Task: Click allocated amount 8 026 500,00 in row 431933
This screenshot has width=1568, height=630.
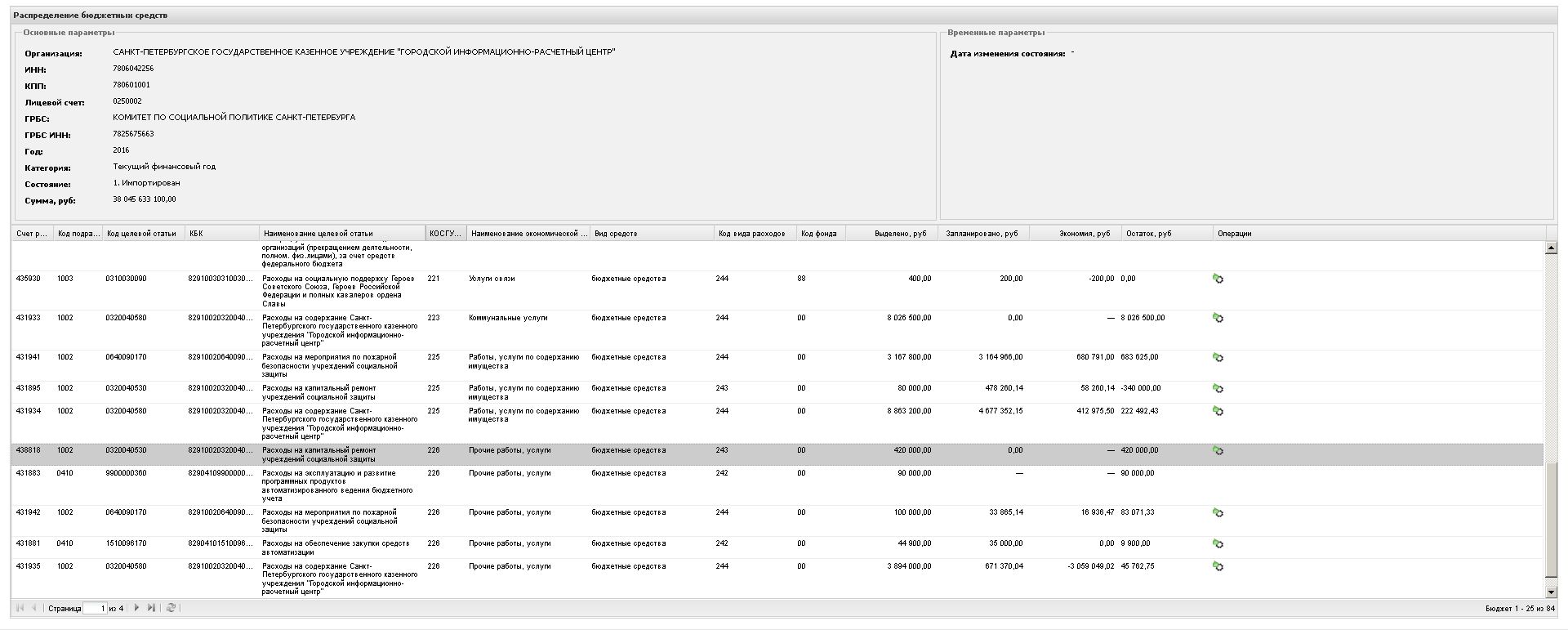Action: click(909, 318)
